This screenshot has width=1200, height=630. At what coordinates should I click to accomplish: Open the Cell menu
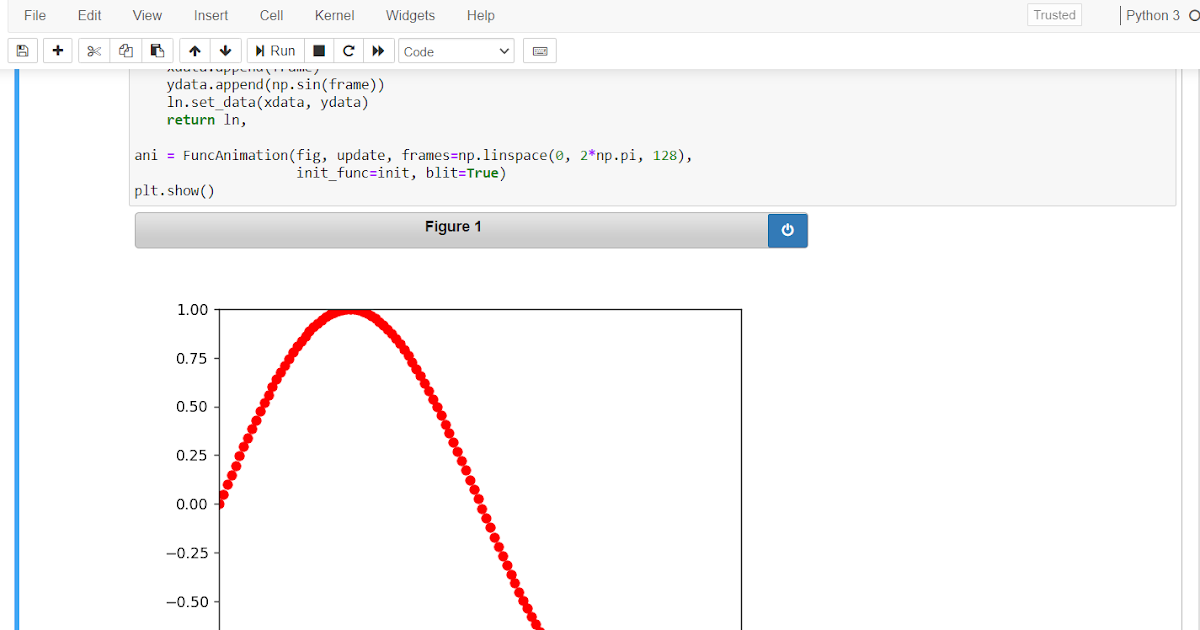tap(271, 15)
